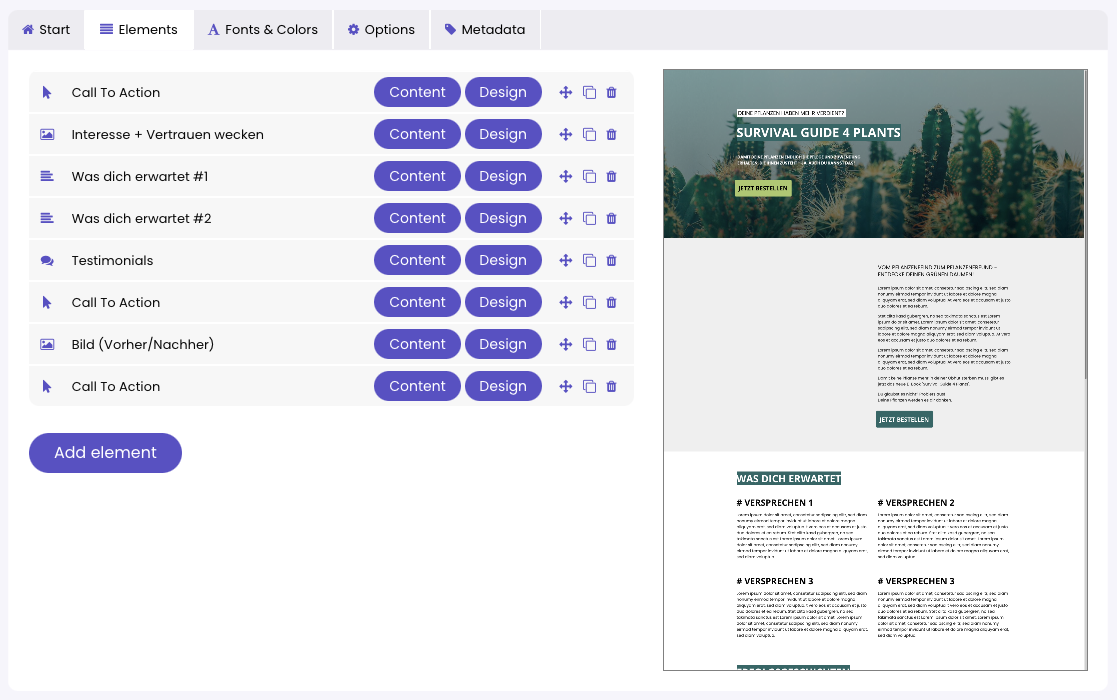The image size is (1117, 700).
Task: Click move handle for Was dich erwartet #1
Action: pos(565,177)
